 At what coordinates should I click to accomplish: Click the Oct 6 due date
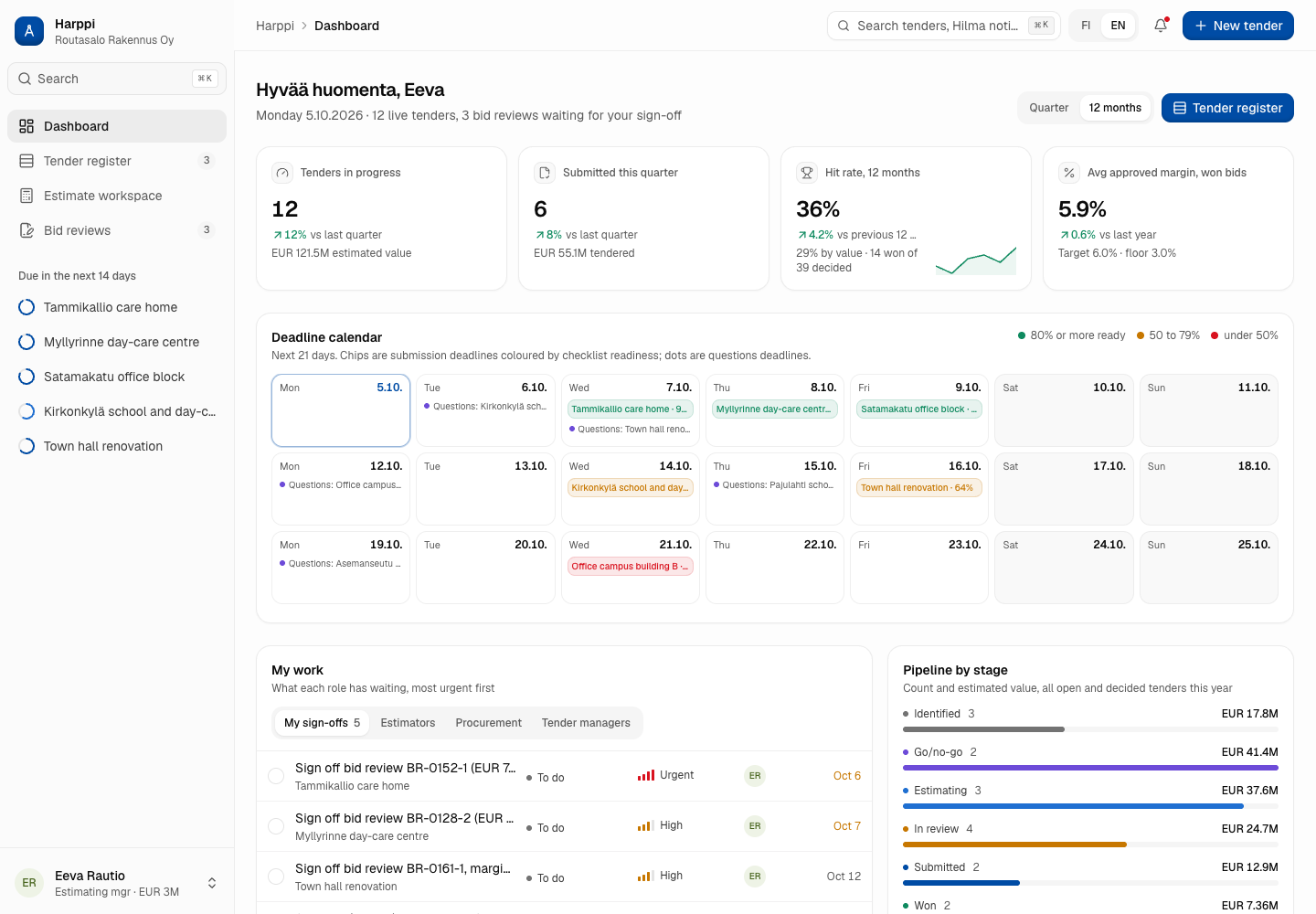coord(847,776)
